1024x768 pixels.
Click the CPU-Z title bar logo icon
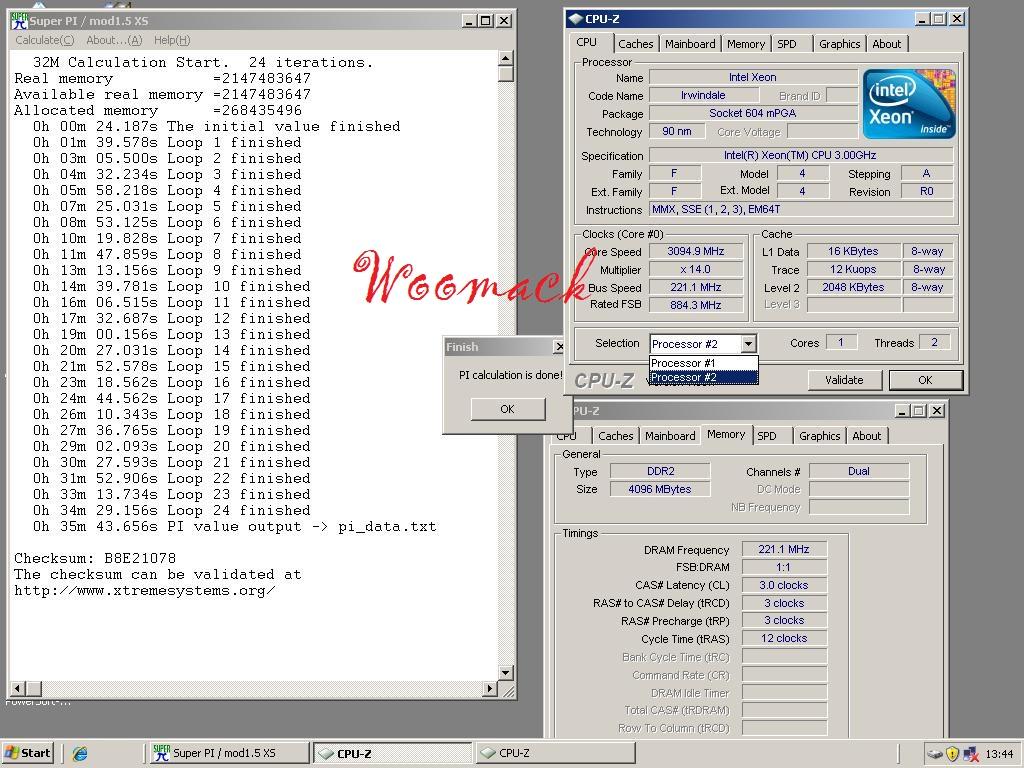[x=575, y=19]
